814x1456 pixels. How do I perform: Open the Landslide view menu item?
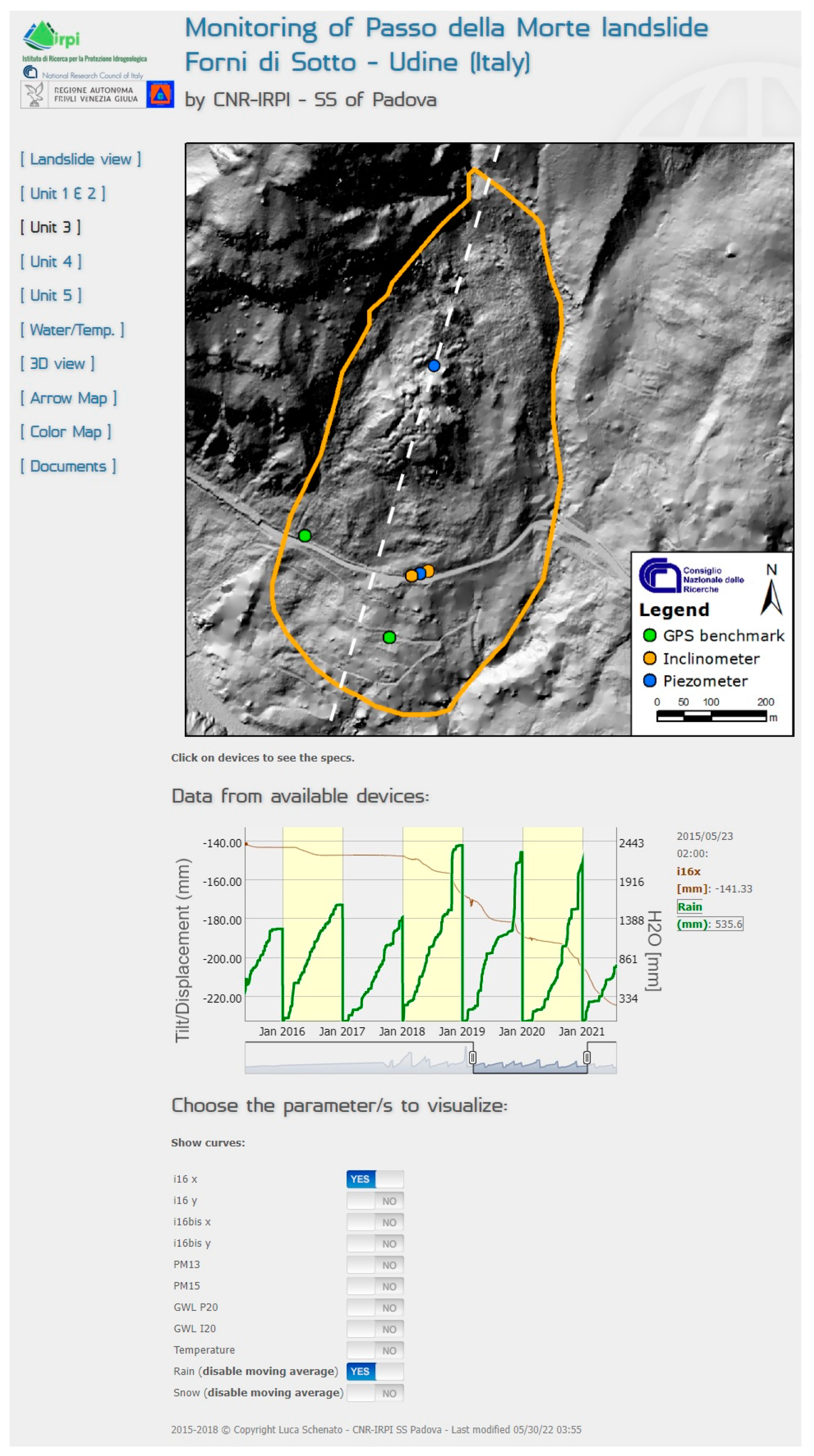(80, 159)
